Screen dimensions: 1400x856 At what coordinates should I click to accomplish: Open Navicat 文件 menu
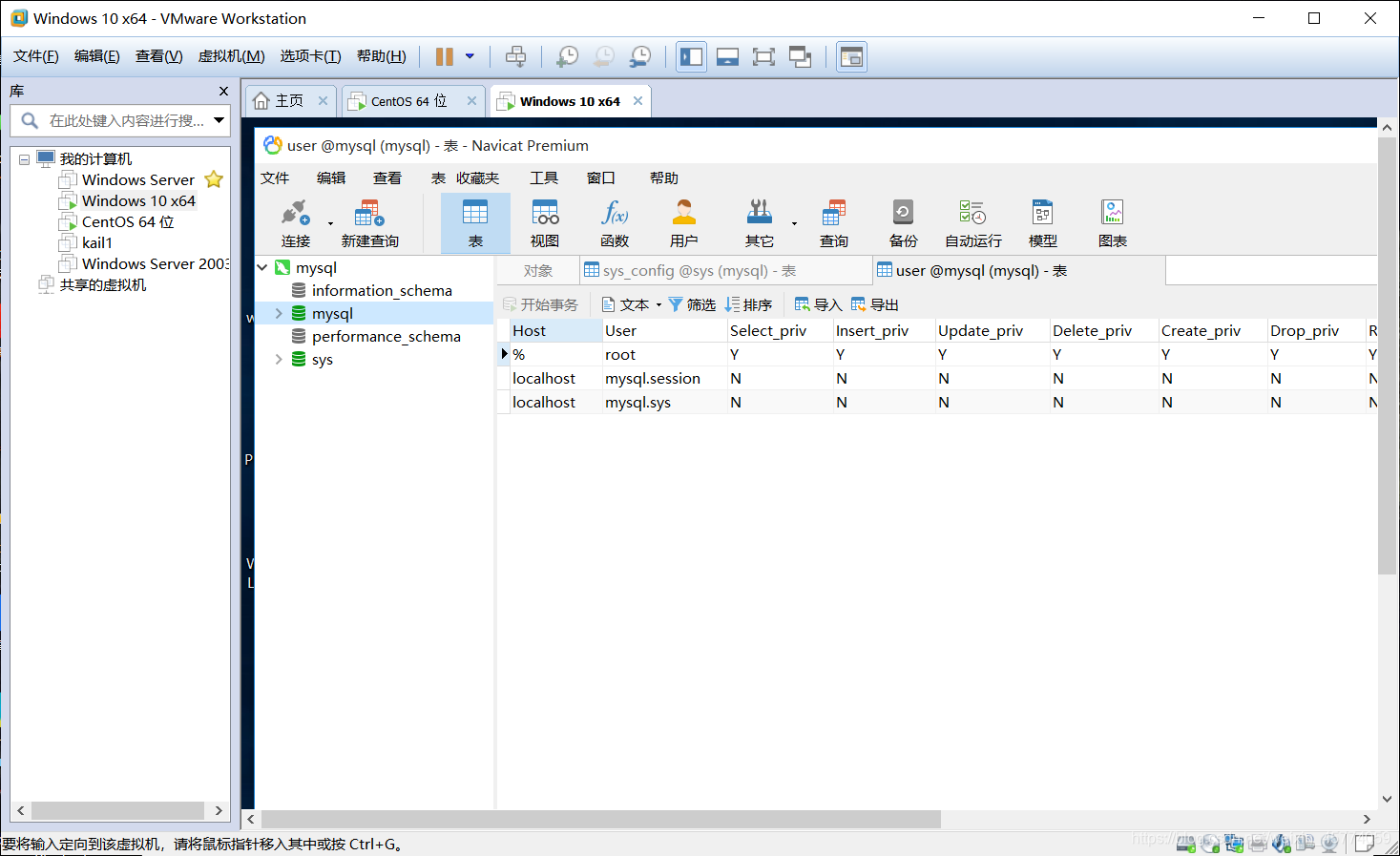pos(275,177)
